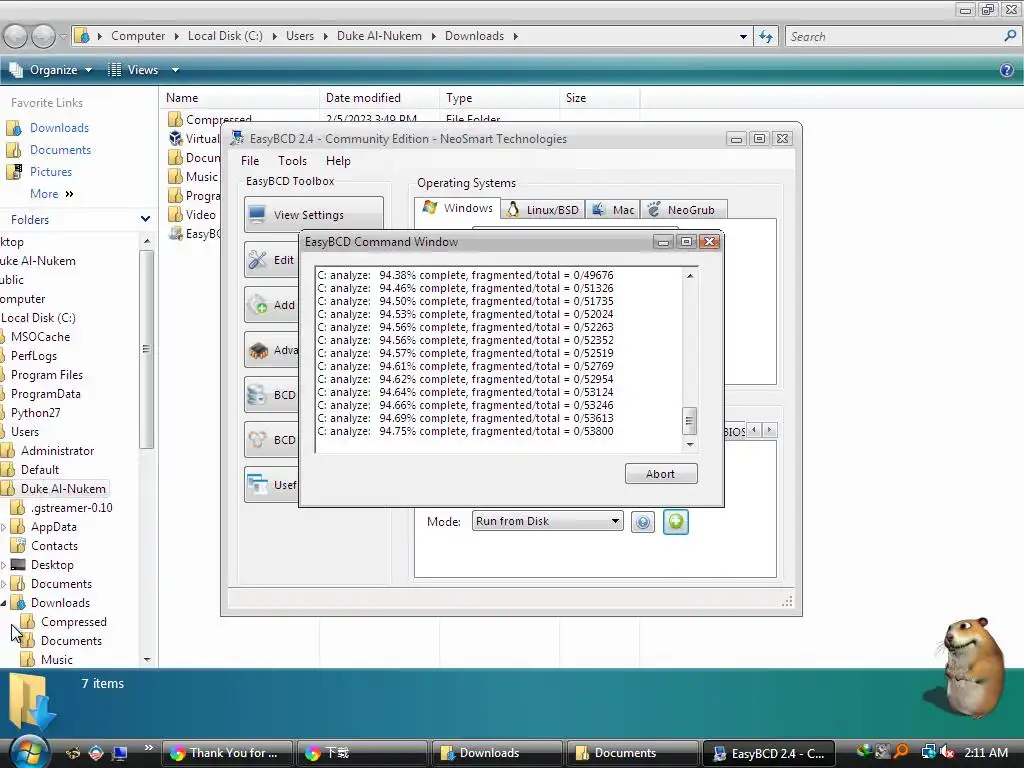1024x768 pixels.
Task: Open Pictures in Favorite Links
Action: click(x=50, y=172)
